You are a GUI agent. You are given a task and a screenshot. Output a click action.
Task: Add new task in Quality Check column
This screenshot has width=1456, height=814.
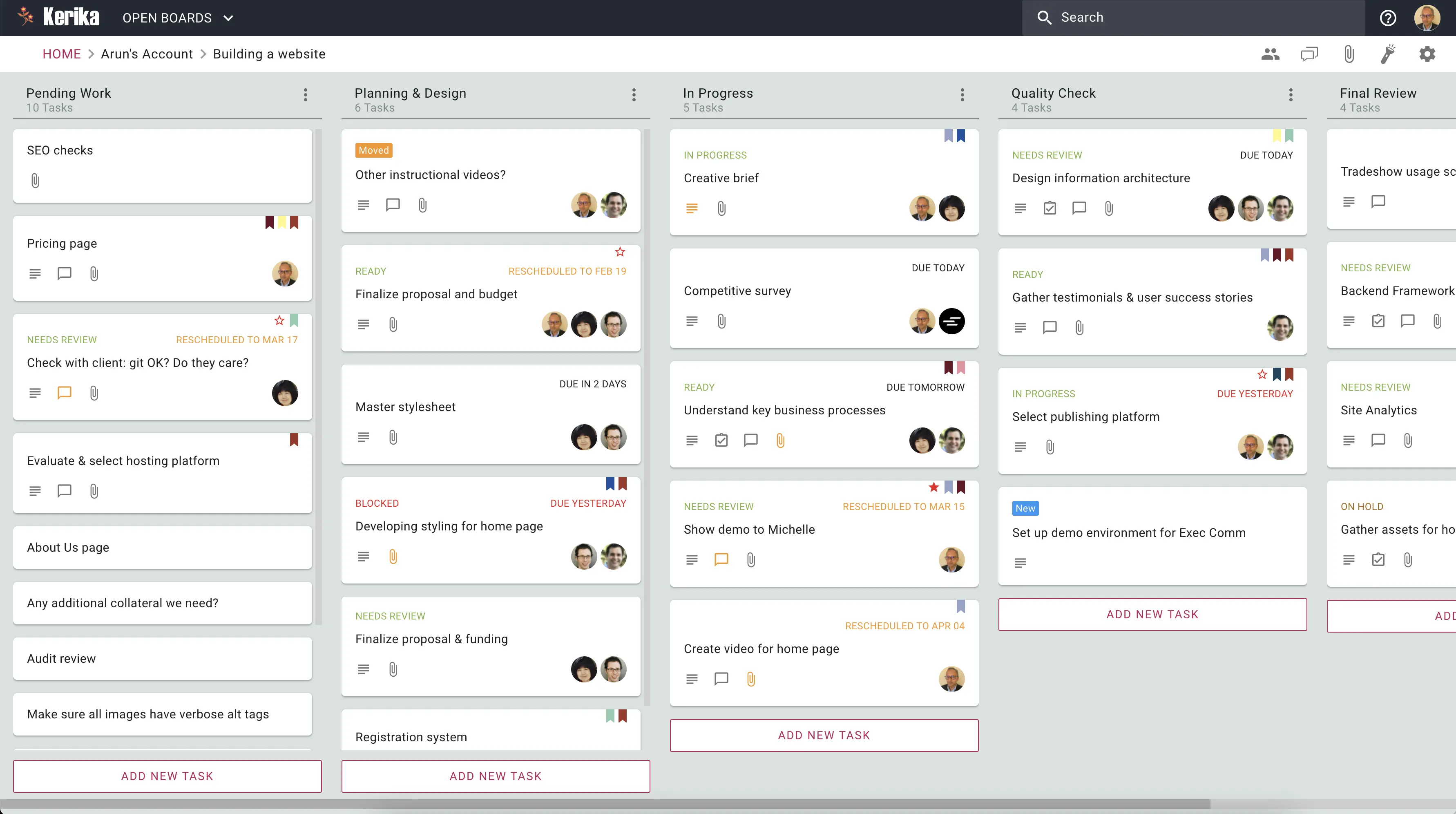[1152, 615]
